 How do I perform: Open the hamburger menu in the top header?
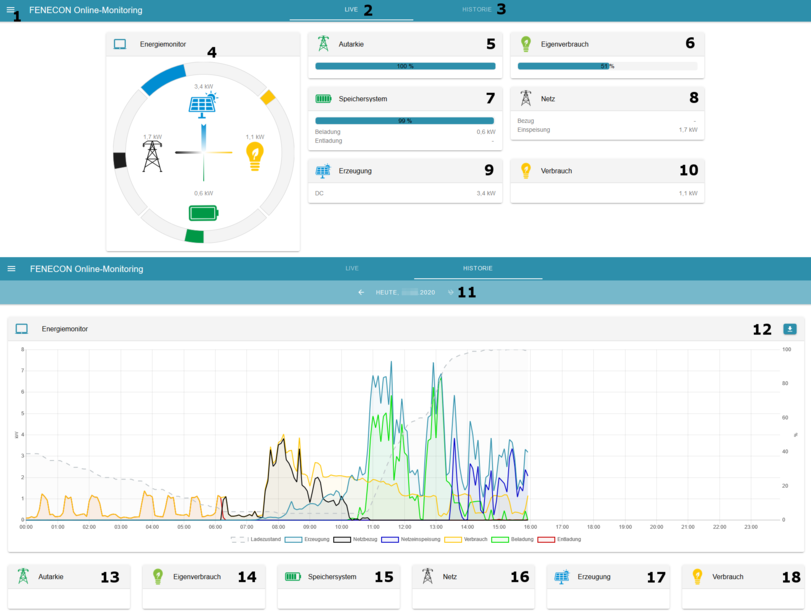(10, 9)
